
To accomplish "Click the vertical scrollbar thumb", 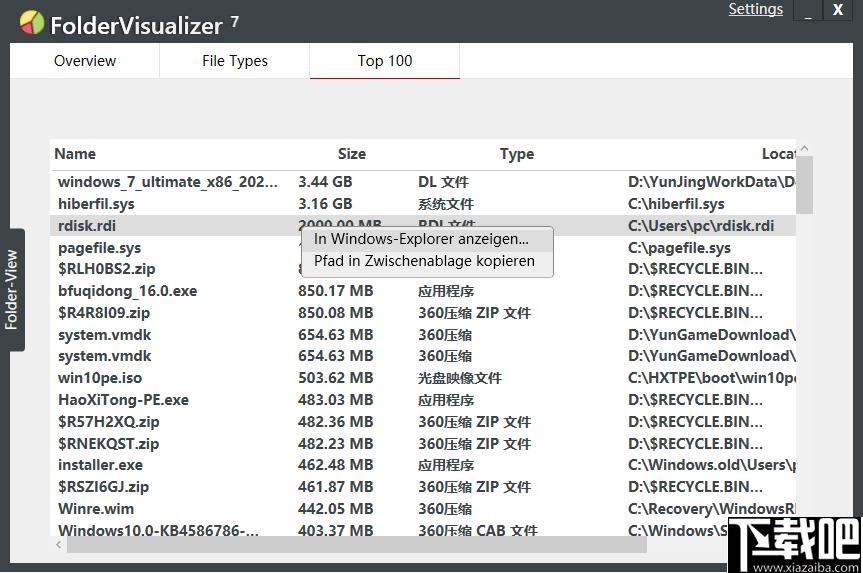I will point(804,185).
